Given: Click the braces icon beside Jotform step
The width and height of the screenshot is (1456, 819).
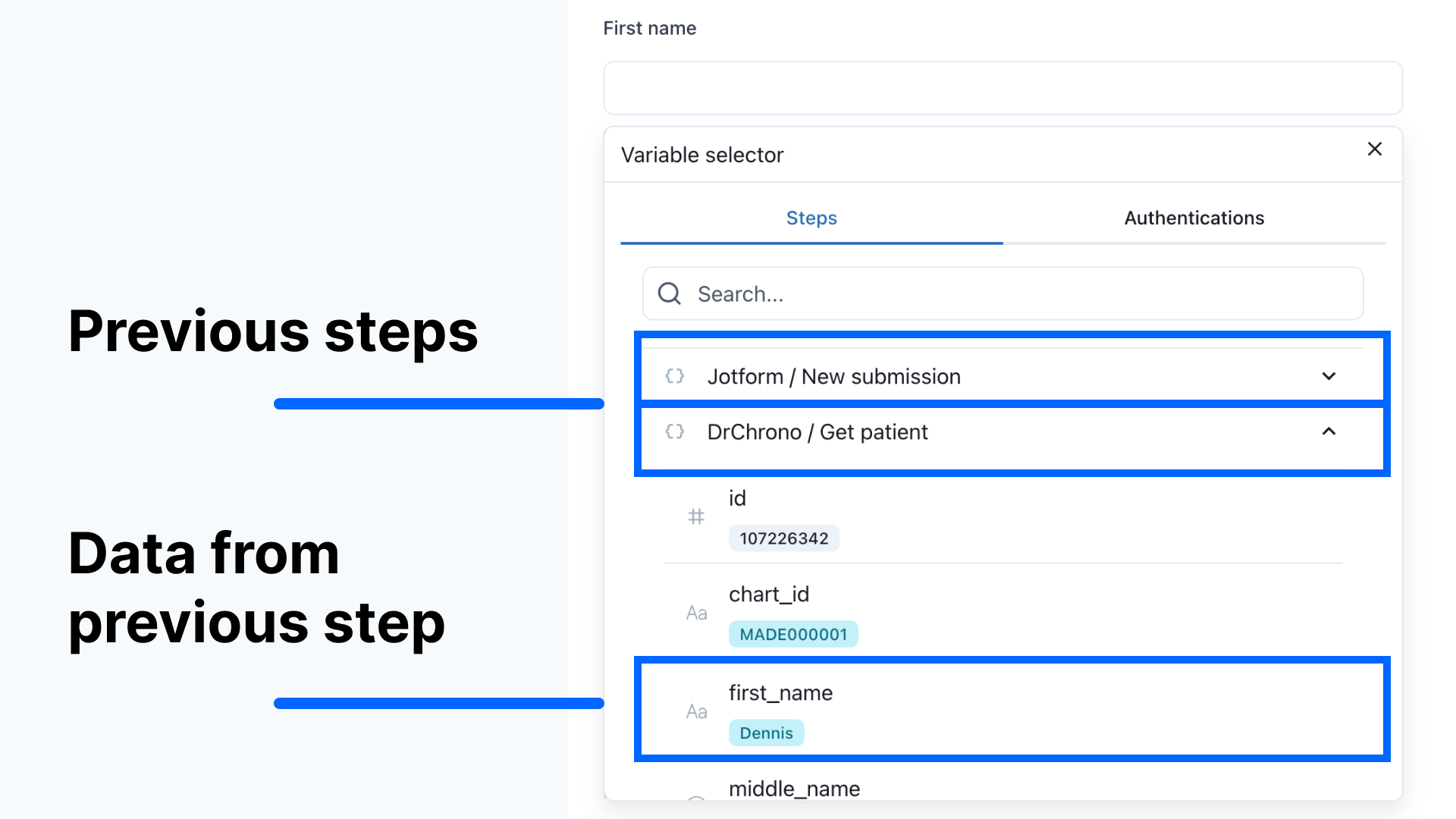Looking at the screenshot, I should click(x=675, y=376).
